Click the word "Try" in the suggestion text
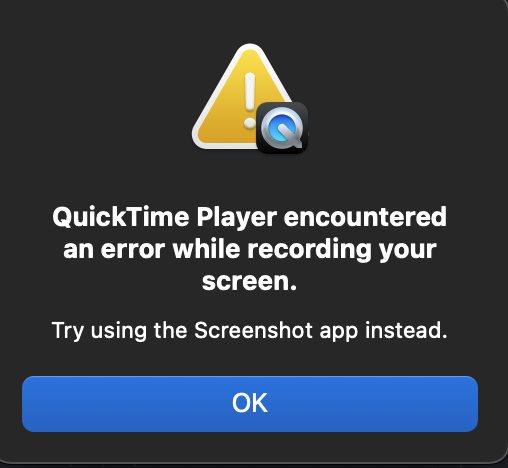This screenshot has width=508, height=468. [68, 331]
